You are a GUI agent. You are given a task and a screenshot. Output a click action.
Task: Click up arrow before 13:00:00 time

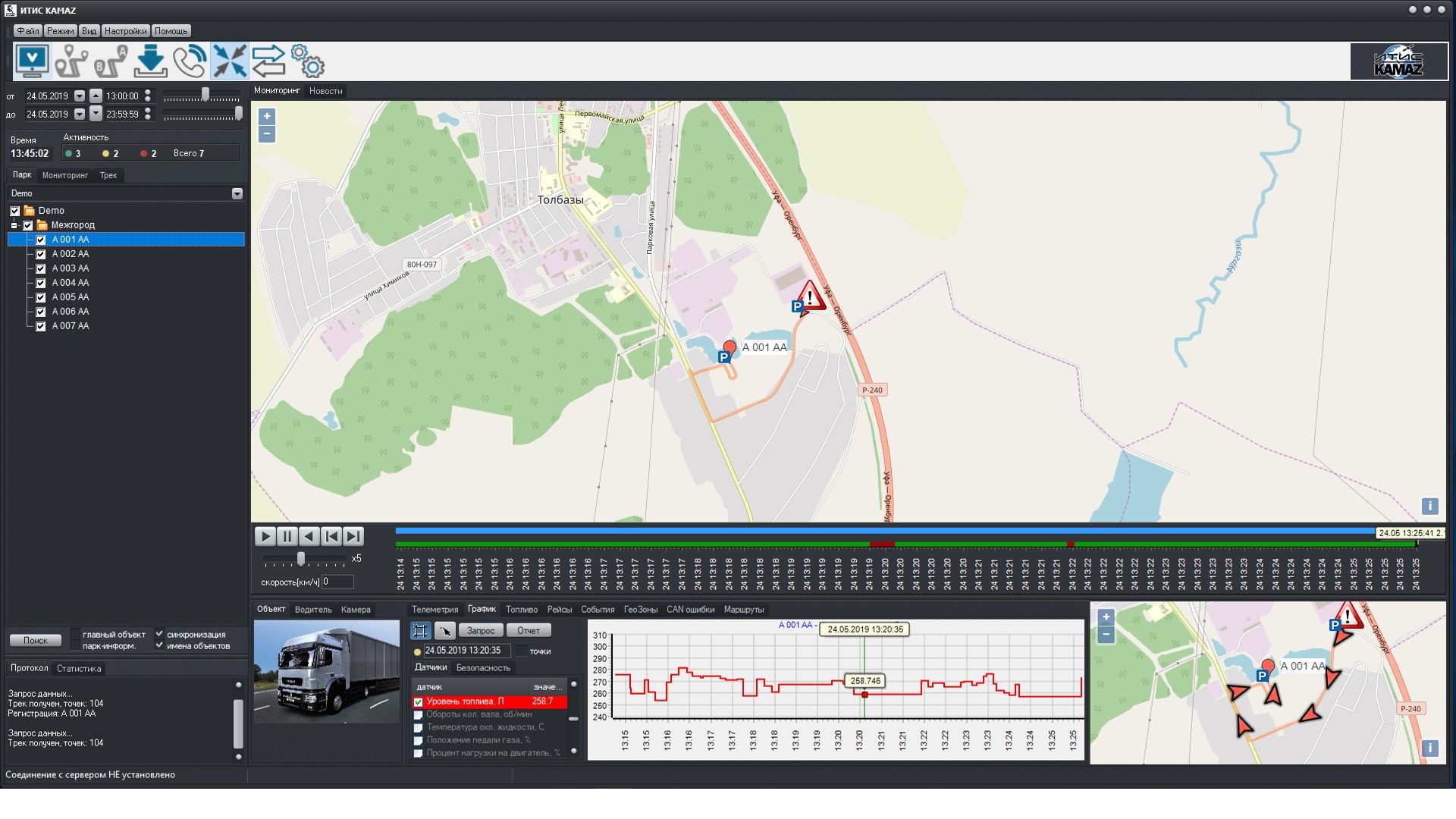pos(96,96)
